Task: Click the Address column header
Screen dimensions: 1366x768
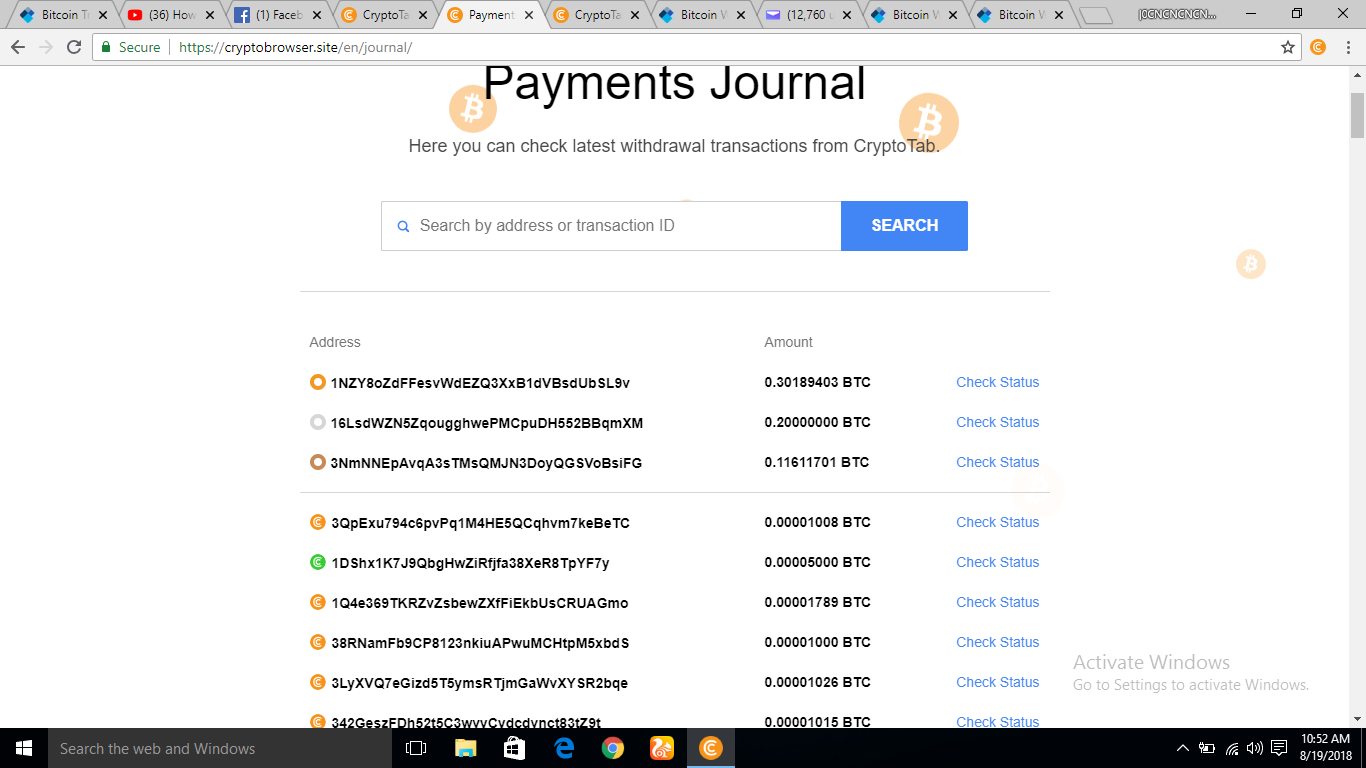Action: 335,342
